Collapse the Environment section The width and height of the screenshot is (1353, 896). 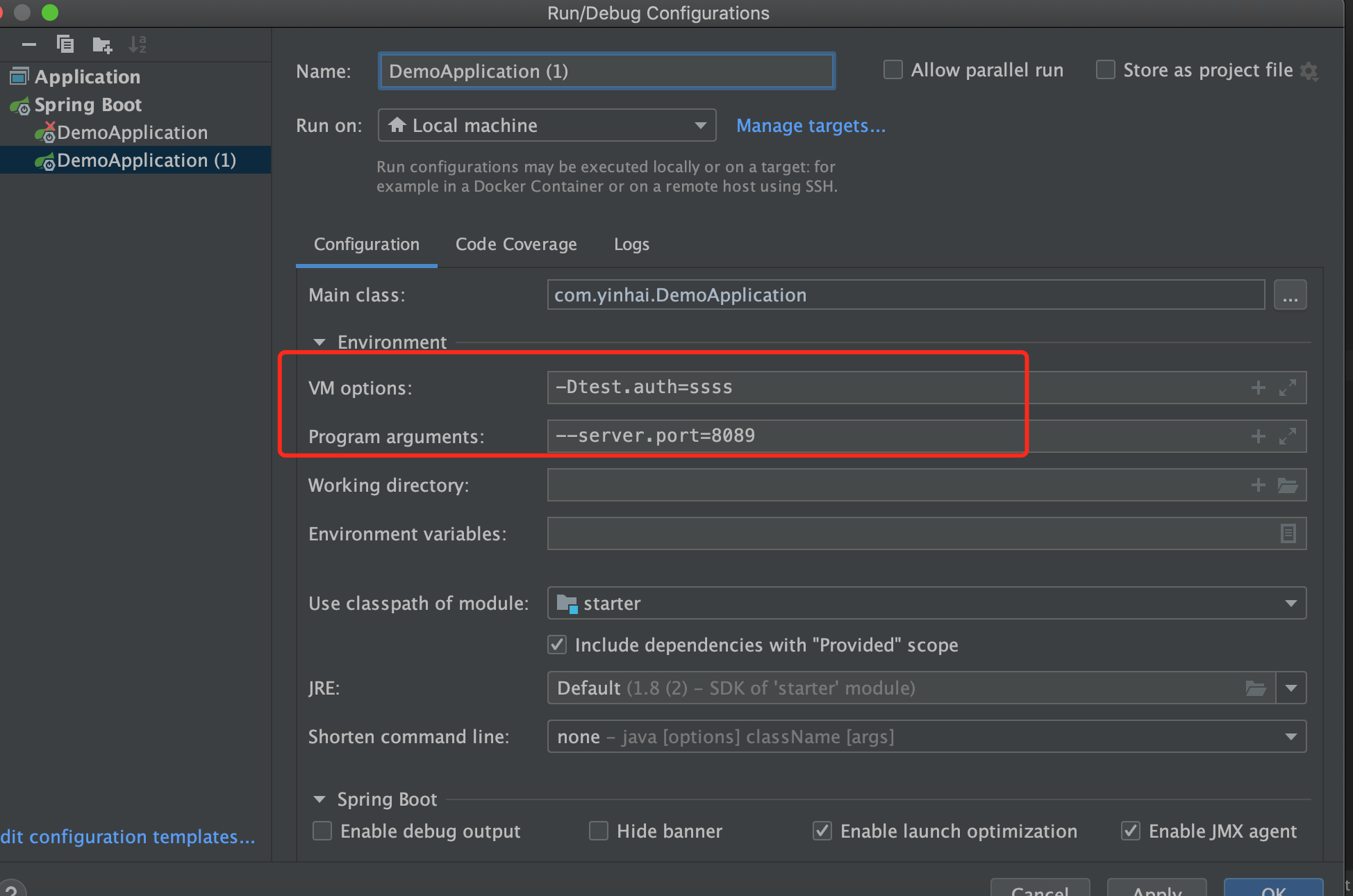click(x=319, y=342)
